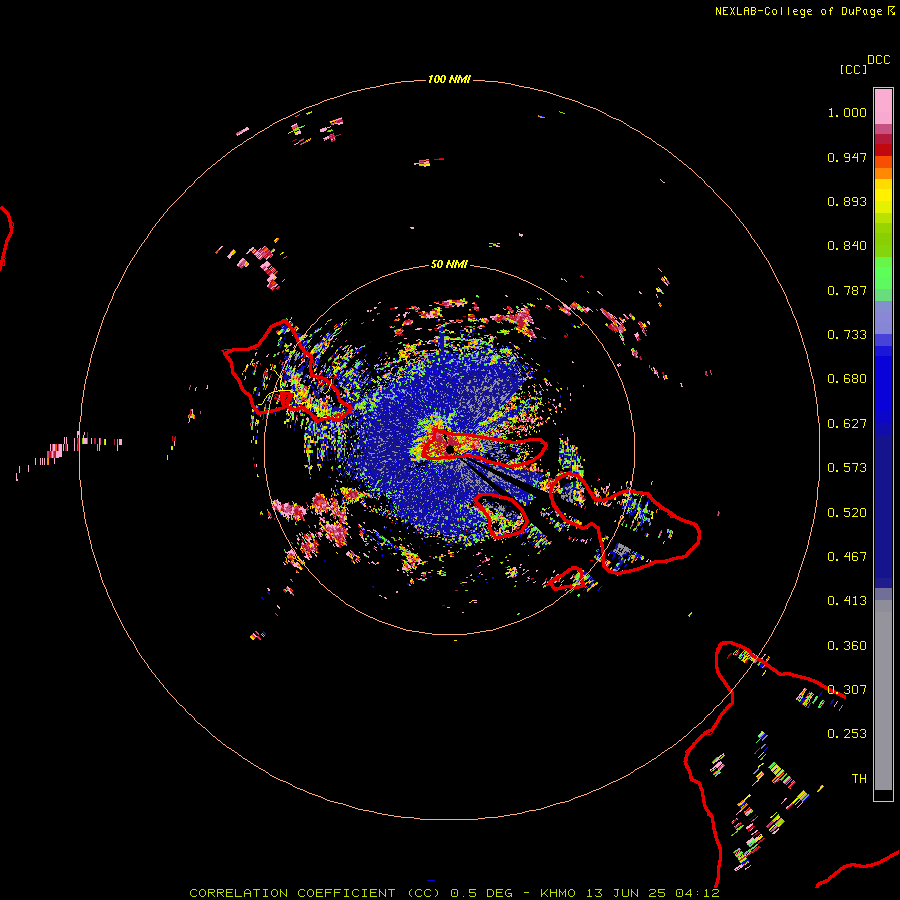Click the 0.840 legend value
Image resolution: width=900 pixels, height=900 pixels.
click(x=847, y=246)
